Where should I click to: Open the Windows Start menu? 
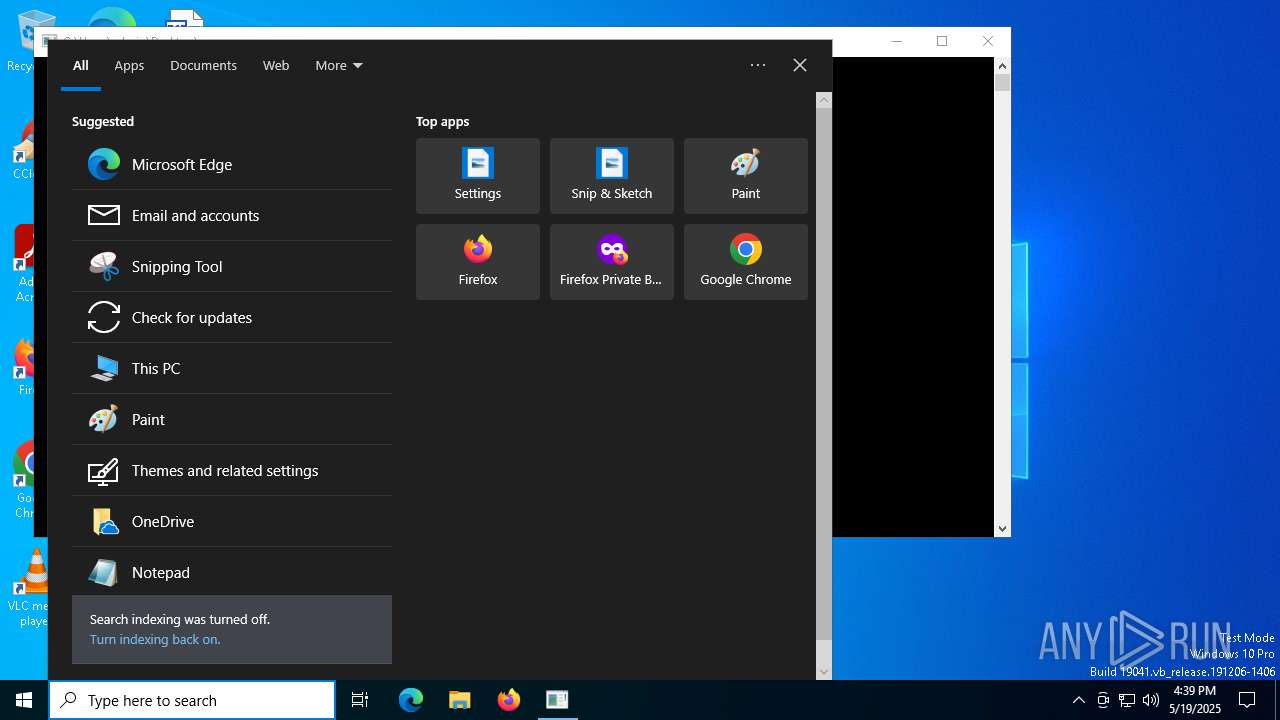pos(24,700)
